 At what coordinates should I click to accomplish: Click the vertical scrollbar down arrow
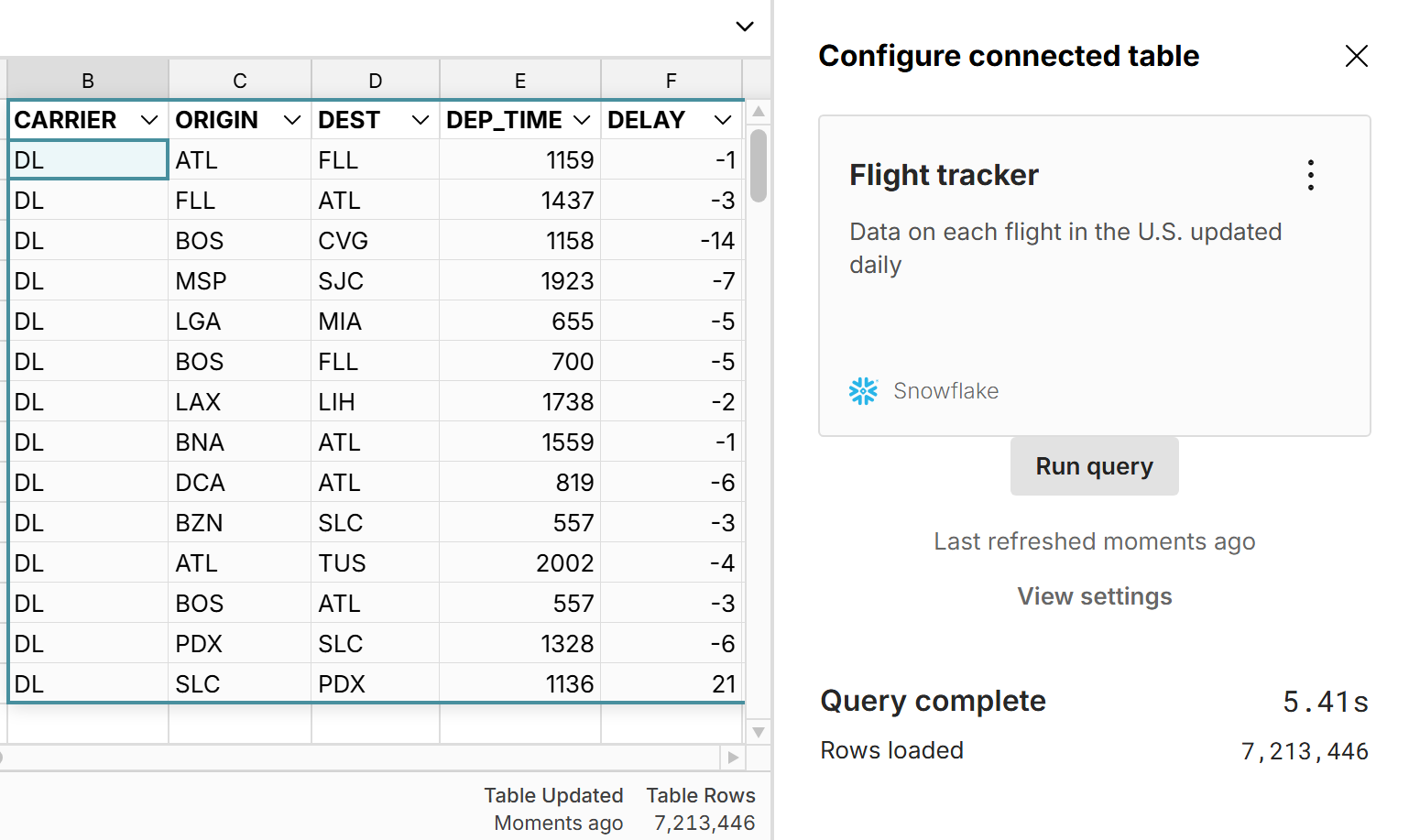(758, 733)
